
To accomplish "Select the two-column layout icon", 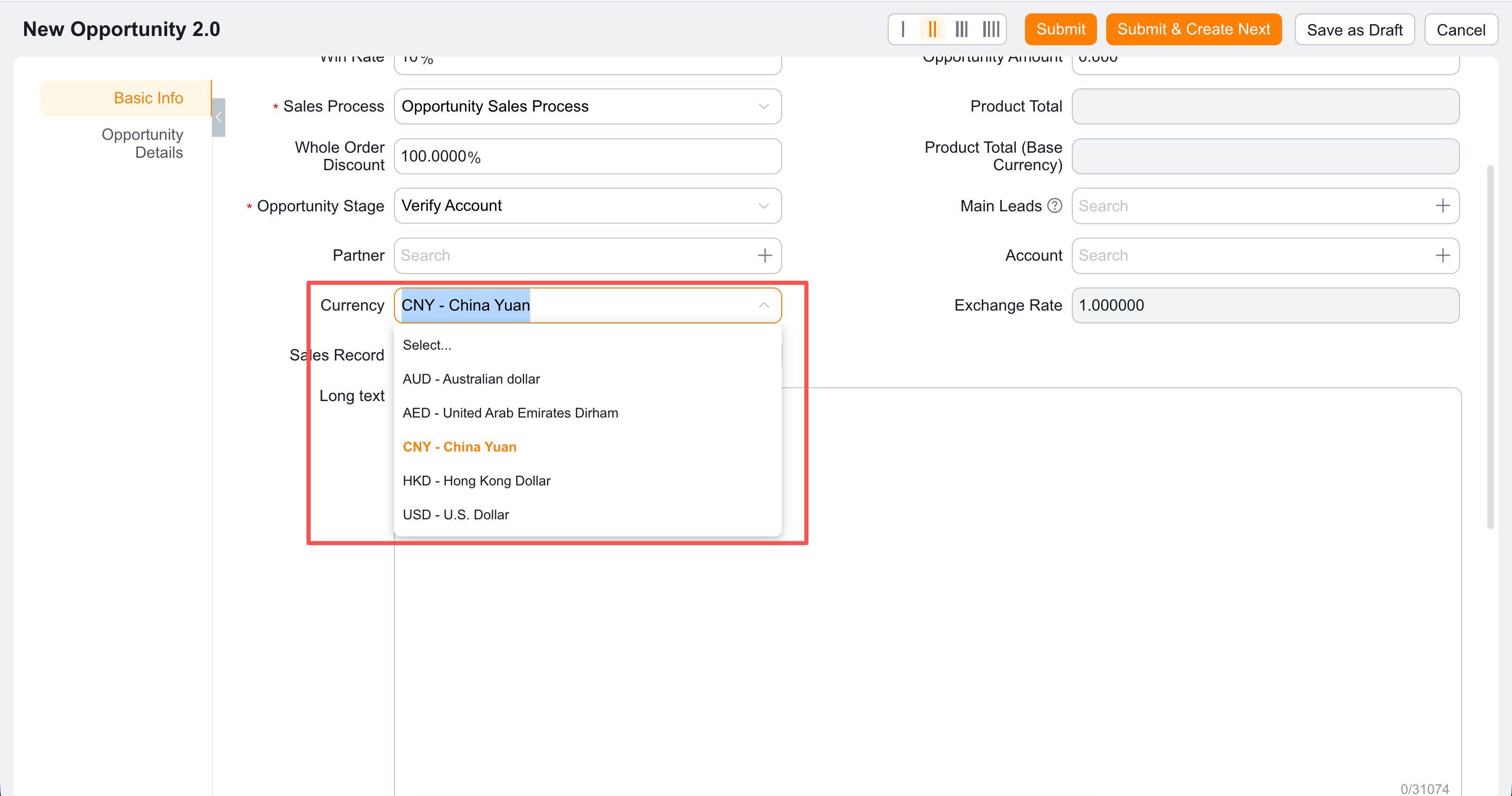I will coord(932,29).
